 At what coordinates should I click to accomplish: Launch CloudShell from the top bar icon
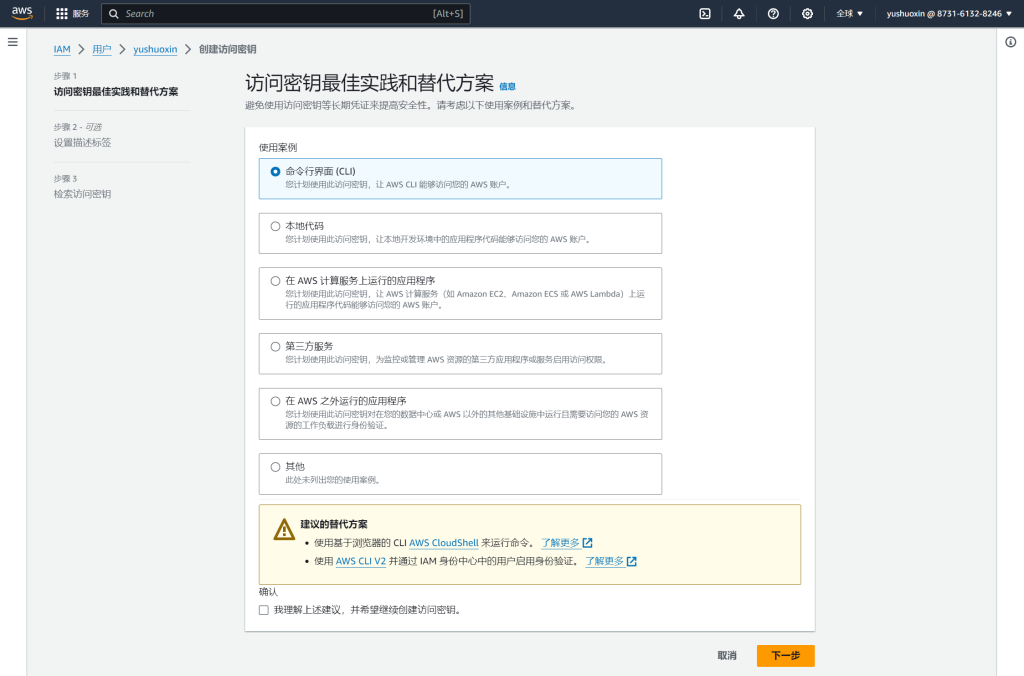pos(705,14)
